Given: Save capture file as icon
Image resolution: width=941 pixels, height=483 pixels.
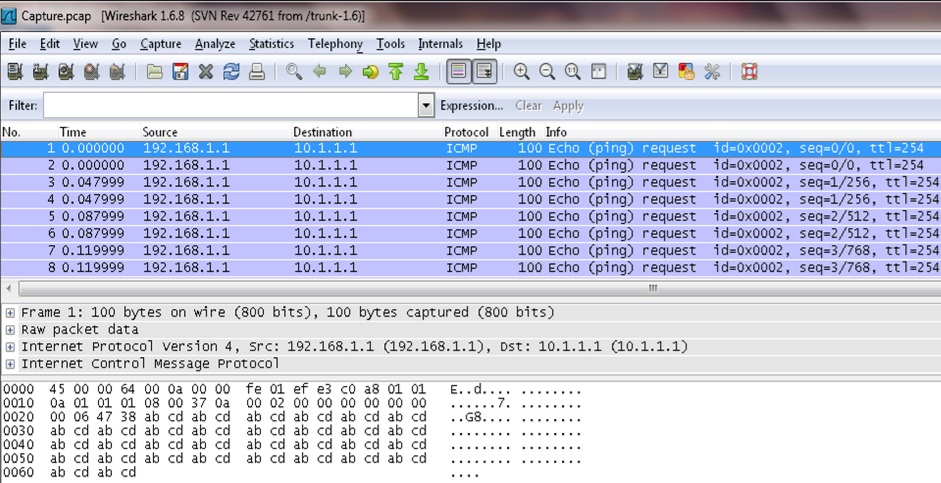Looking at the screenshot, I should [x=180, y=72].
